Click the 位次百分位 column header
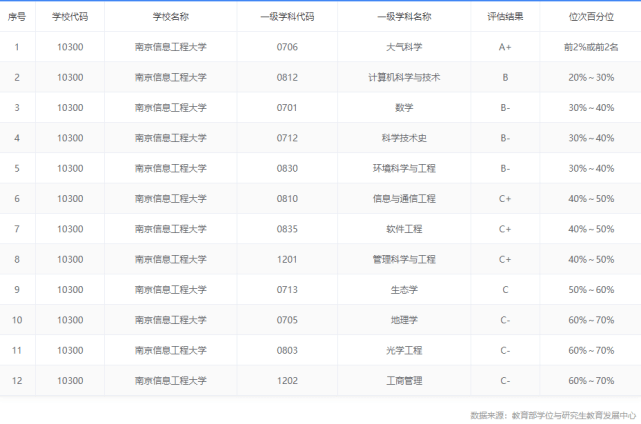This screenshot has height=424, width=641. point(591,17)
